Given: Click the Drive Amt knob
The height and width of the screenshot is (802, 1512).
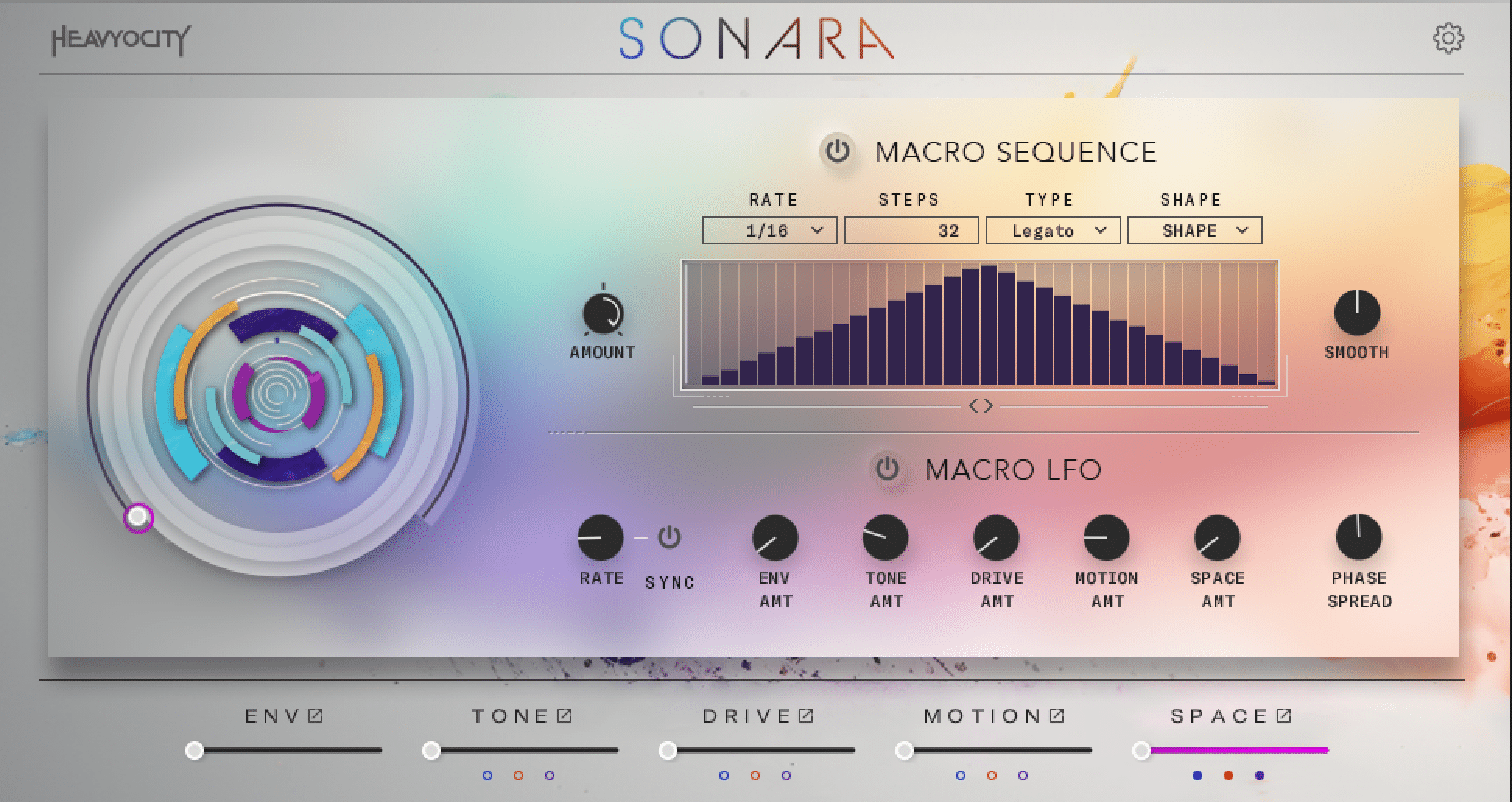Looking at the screenshot, I should [x=996, y=537].
